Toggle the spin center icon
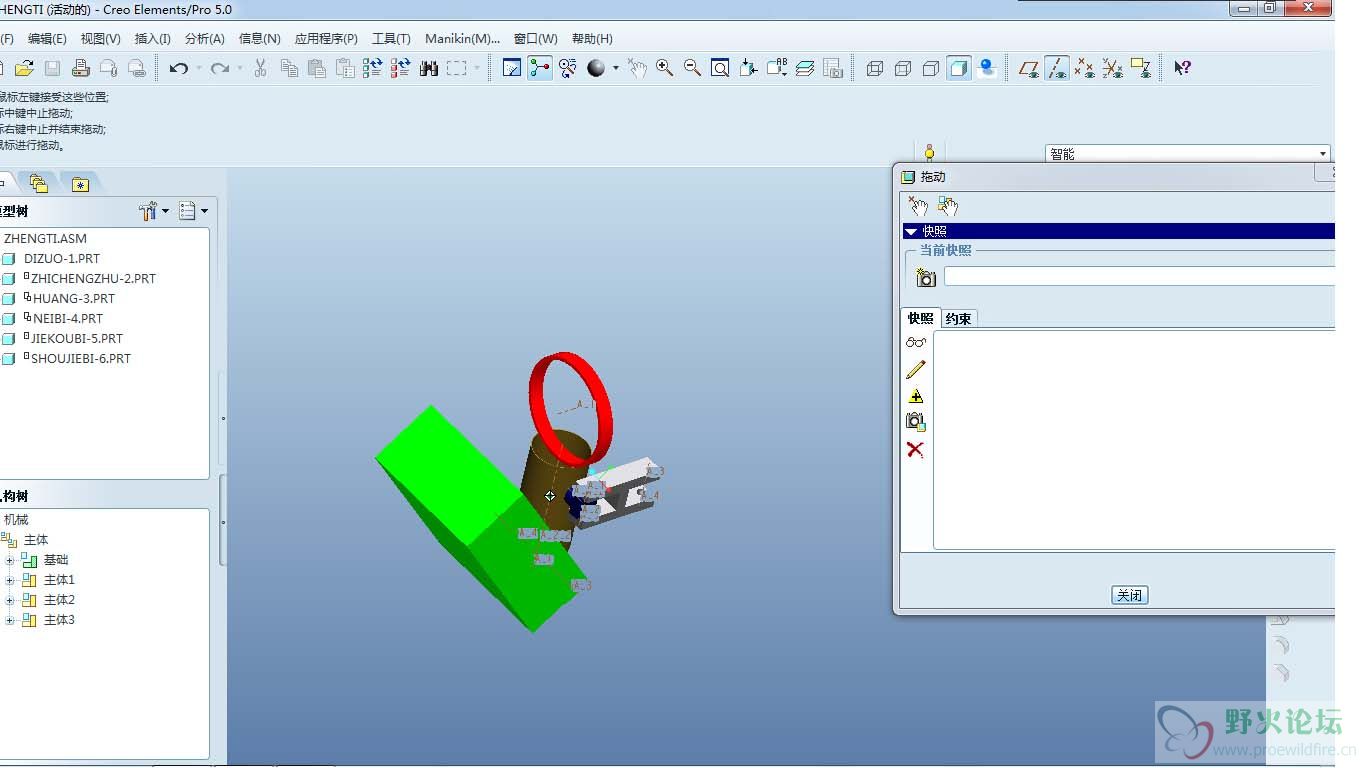1366x768 pixels. point(540,68)
